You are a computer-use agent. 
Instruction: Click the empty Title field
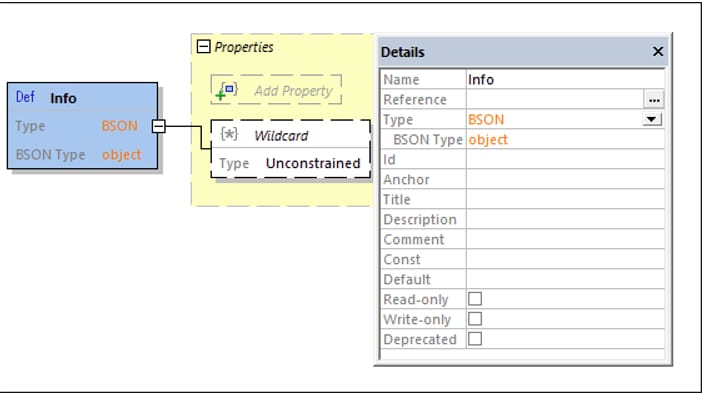pyautogui.click(x=565, y=199)
